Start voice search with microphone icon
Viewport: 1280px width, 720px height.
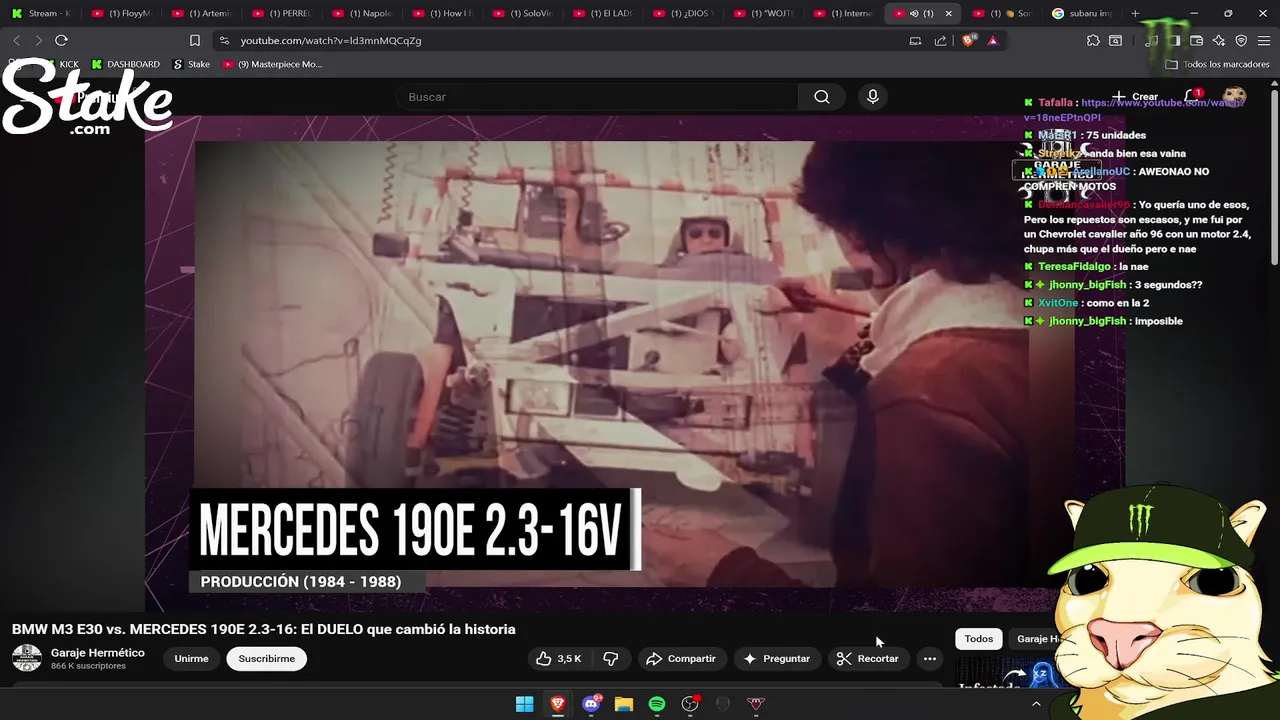(x=873, y=97)
